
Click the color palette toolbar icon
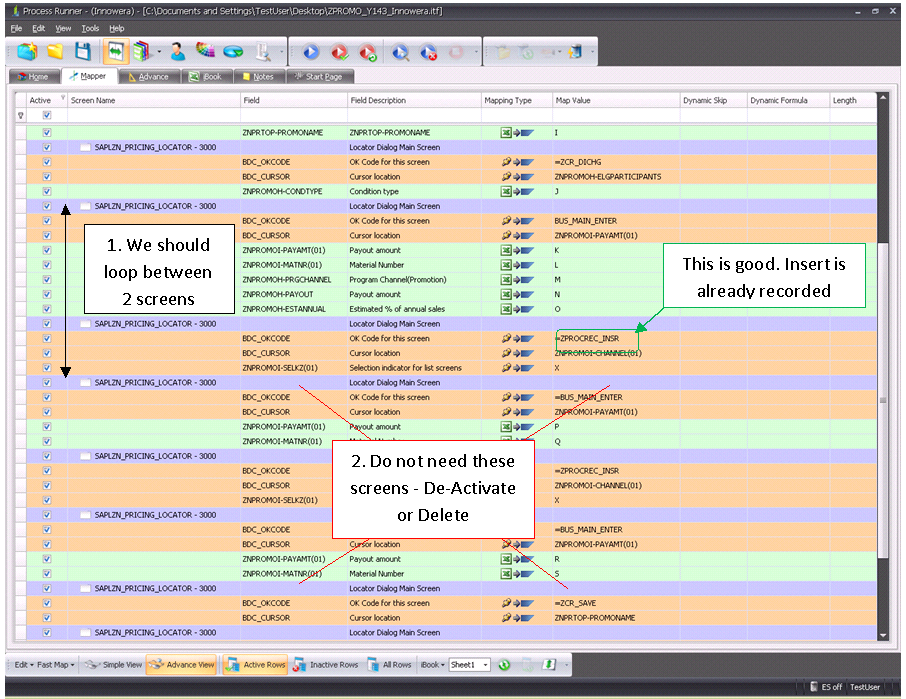click(205, 51)
